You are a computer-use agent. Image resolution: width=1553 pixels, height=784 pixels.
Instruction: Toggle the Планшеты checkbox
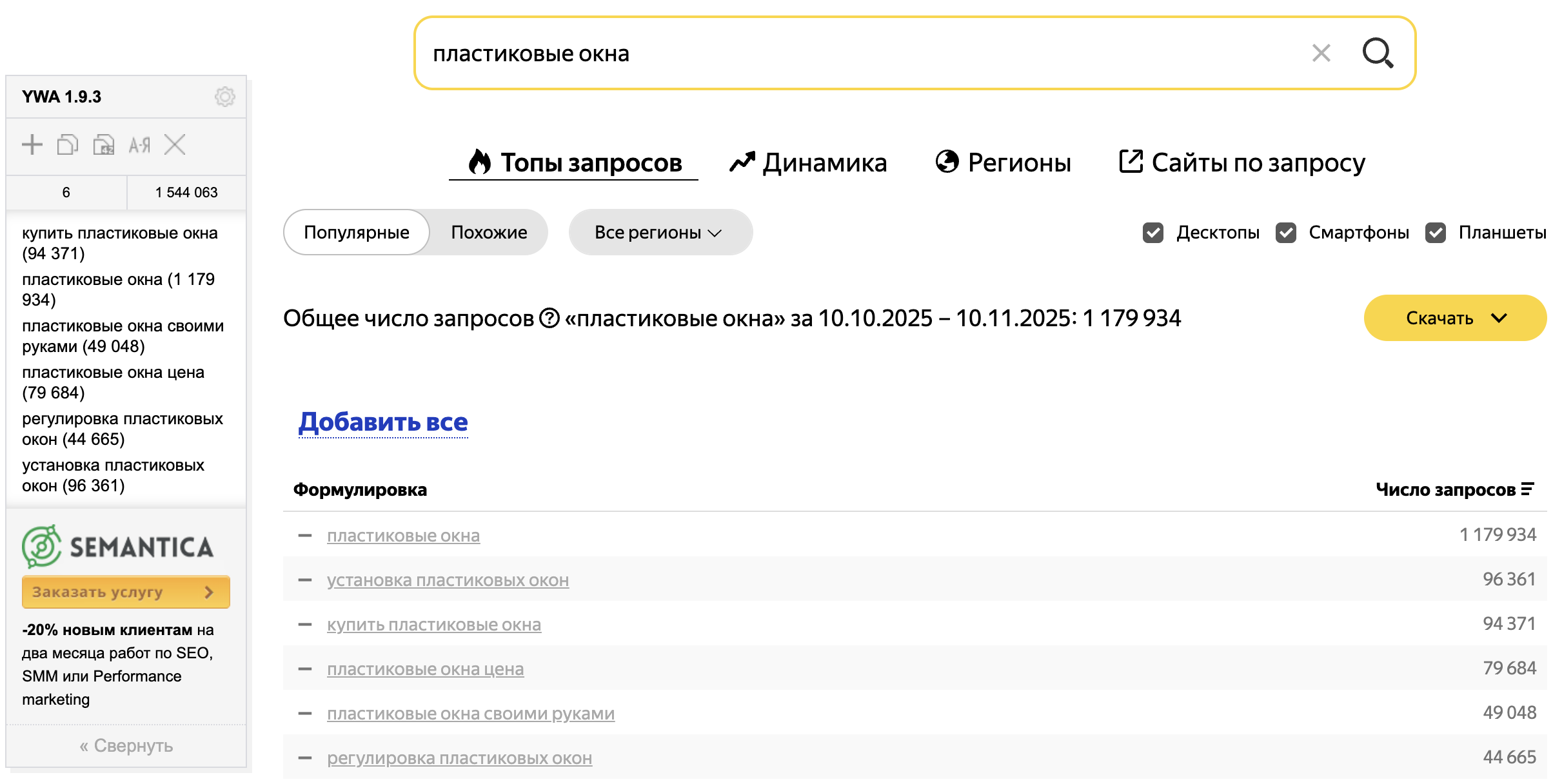pos(1435,233)
